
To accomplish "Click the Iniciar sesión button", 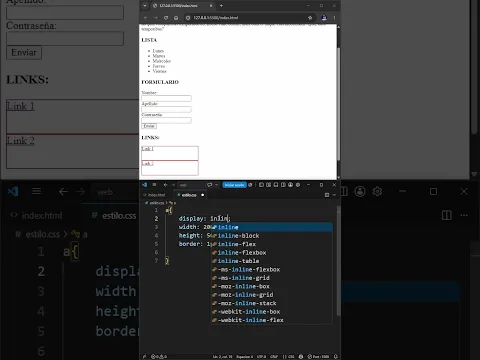I will tap(234, 185).
